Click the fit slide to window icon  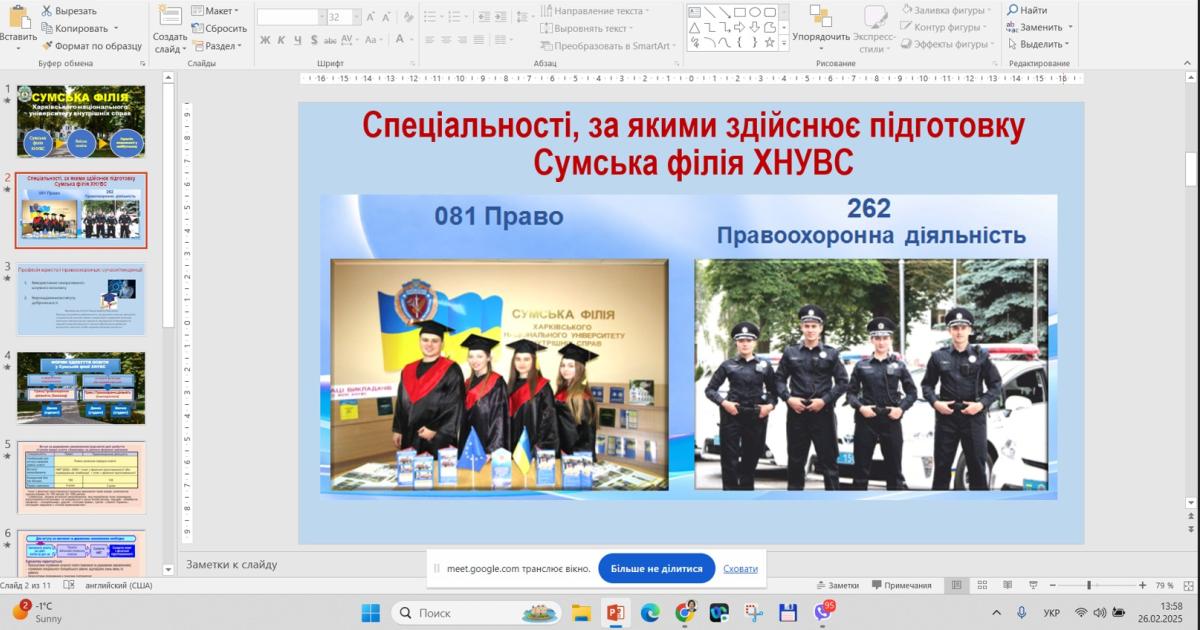(x=1188, y=585)
